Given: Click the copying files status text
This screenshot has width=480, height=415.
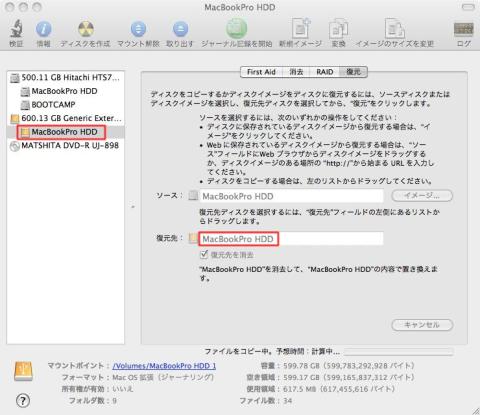Looking at the screenshot, I should tap(272, 351).
